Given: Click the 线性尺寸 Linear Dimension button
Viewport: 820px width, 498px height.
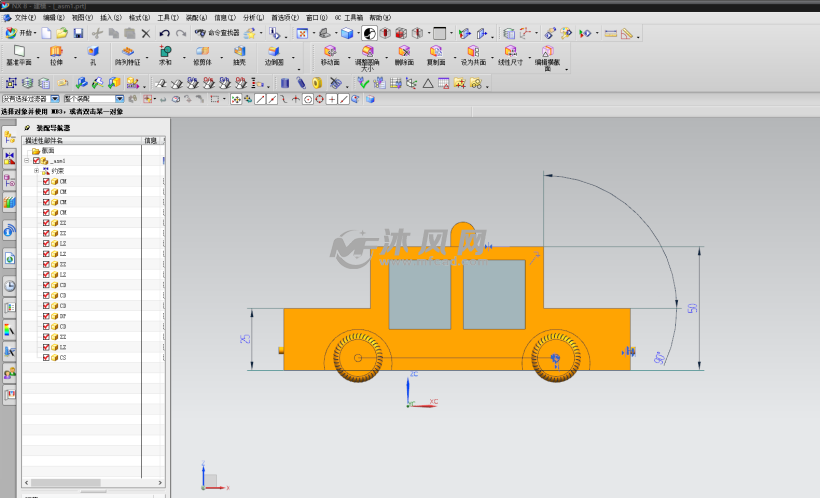Looking at the screenshot, I should (510, 56).
